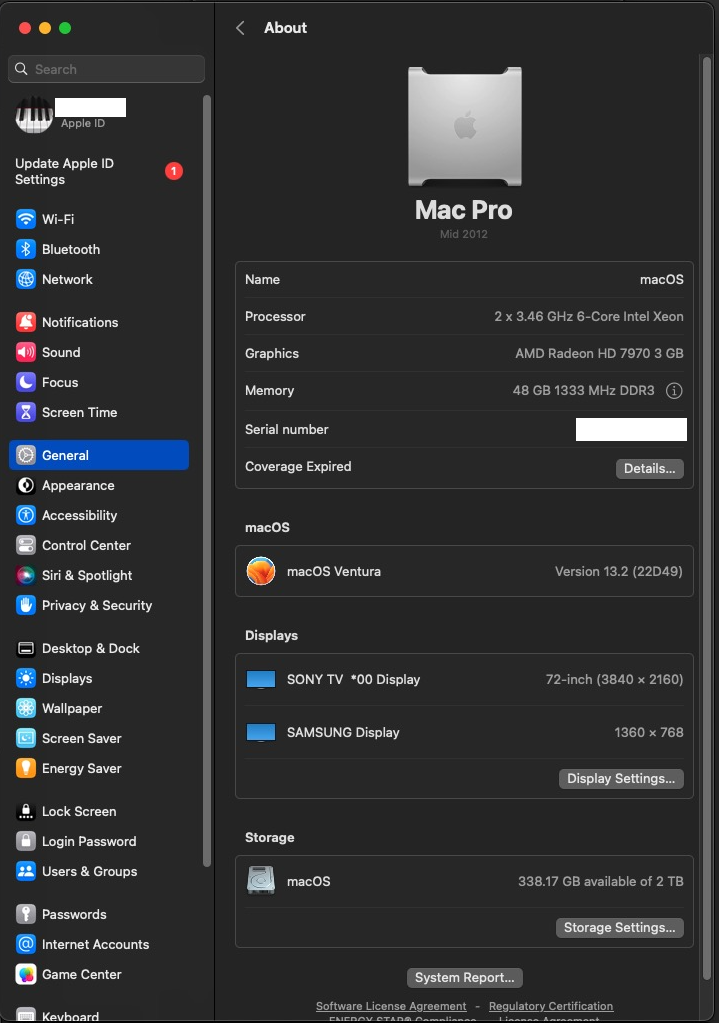Click the SAMSUNG Display monitor icon
The image size is (719, 1023).
(x=260, y=733)
